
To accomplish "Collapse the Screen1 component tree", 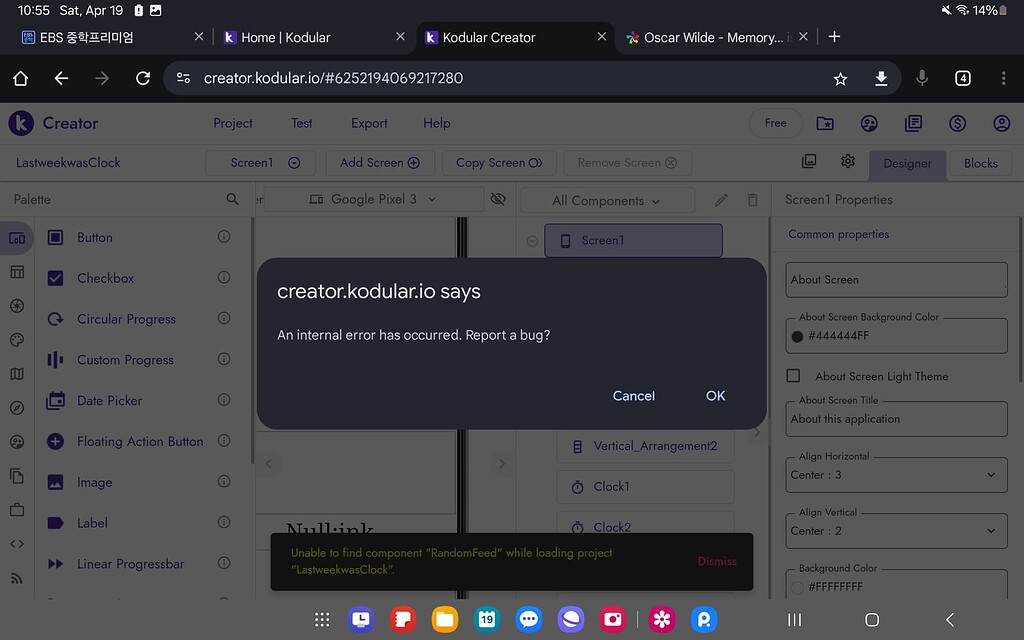I will point(530,240).
